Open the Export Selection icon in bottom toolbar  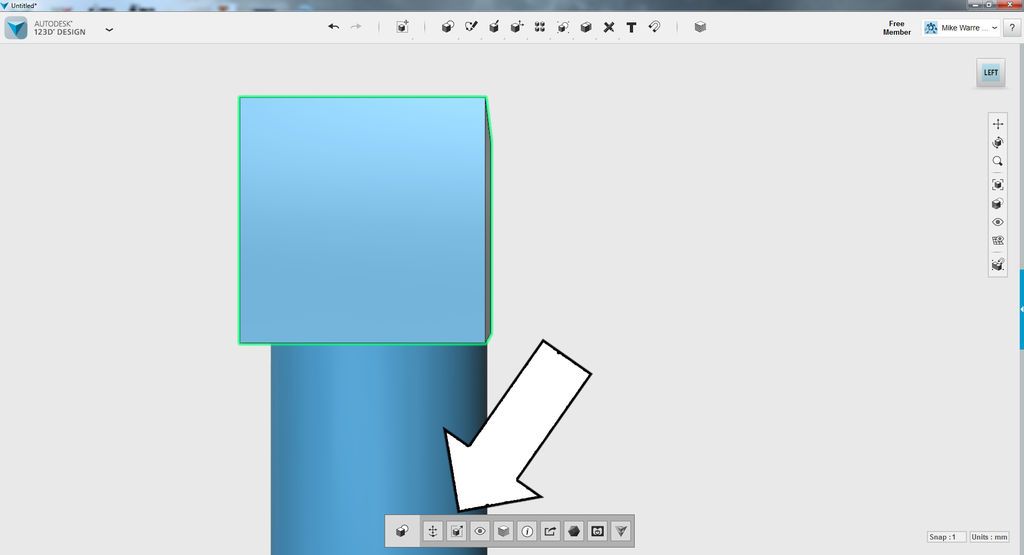[550, 531]
